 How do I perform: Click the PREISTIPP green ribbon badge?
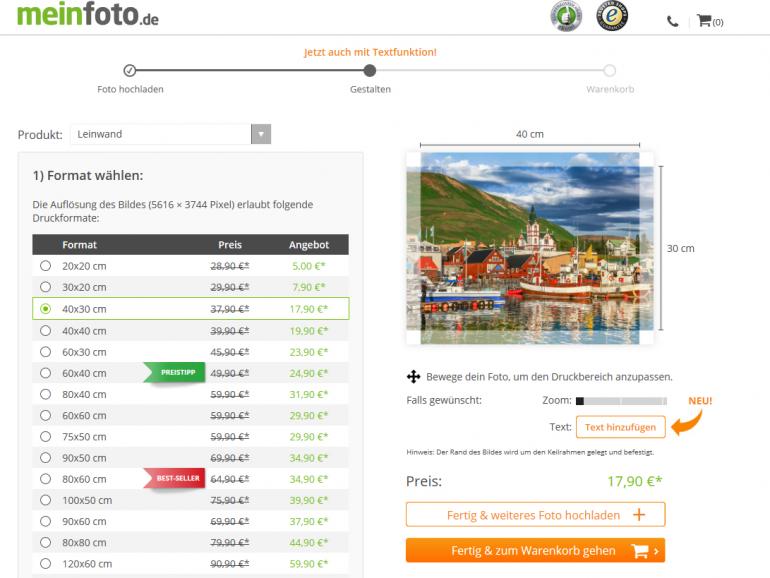tap(174, 373)
